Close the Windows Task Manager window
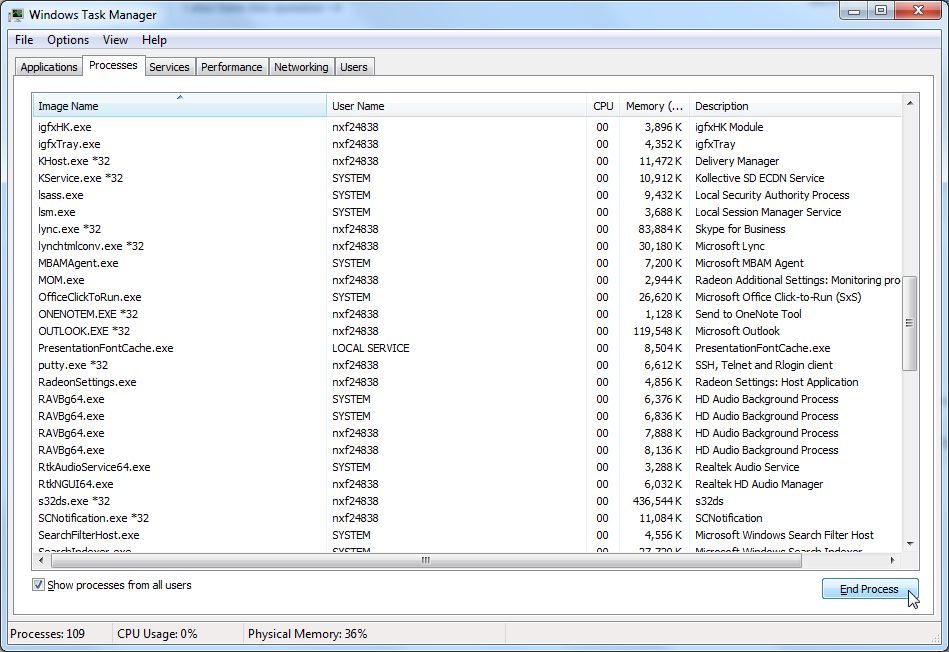The height and width of the screenshot is (652, 949). tap(918, 10)
